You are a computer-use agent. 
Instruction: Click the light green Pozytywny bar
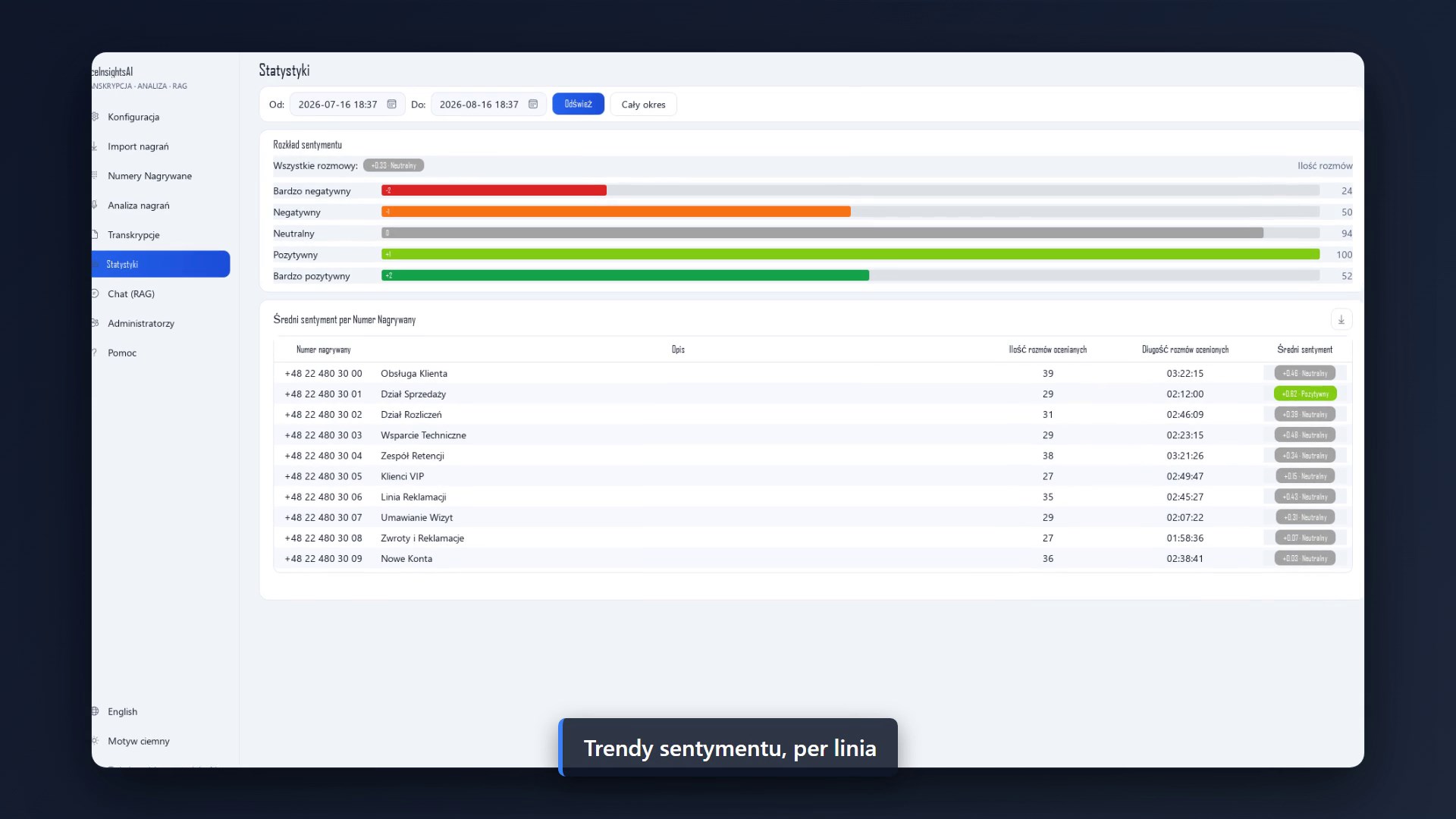[850, 254]
